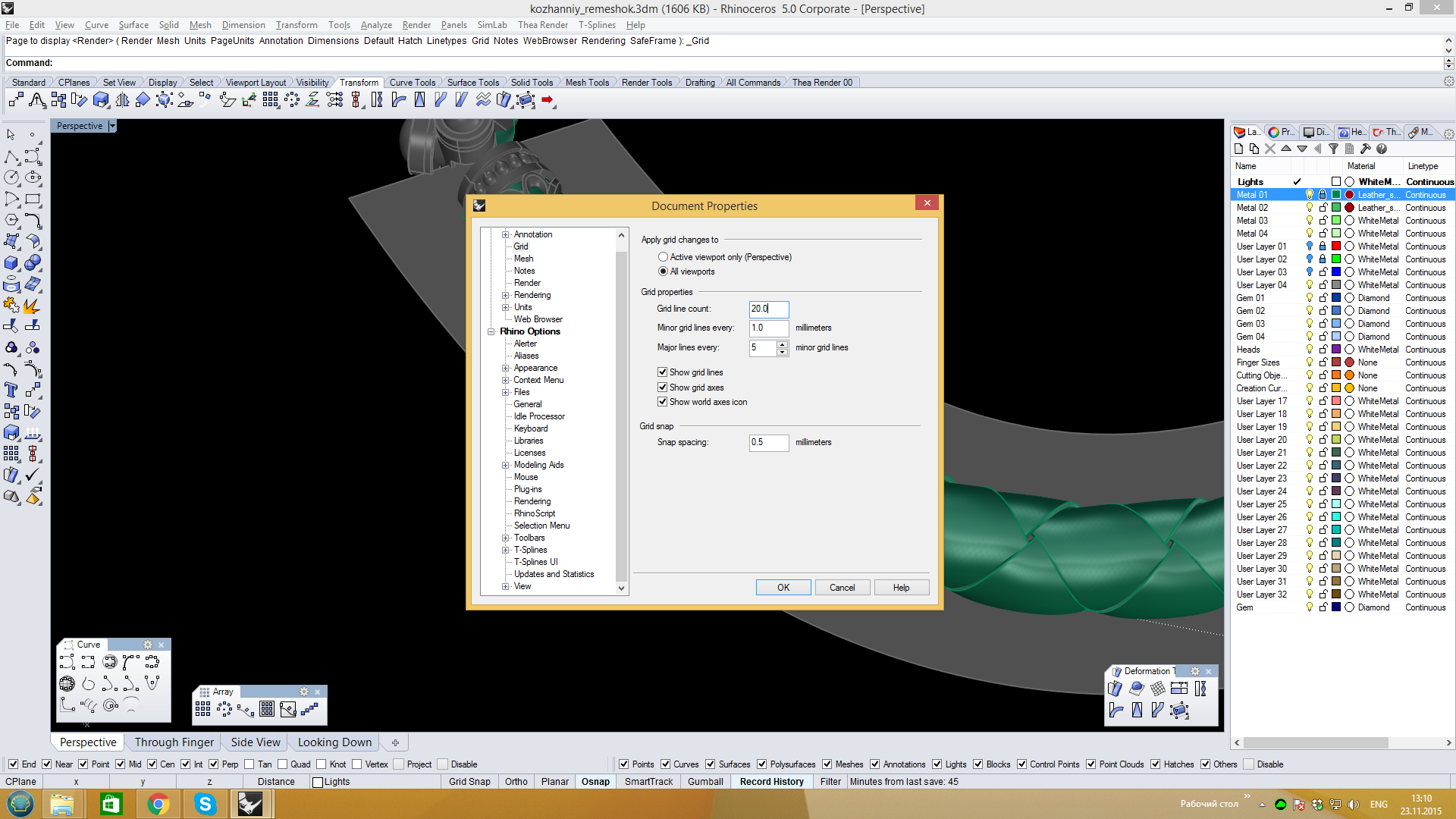Expand the Modeling Aids tree node
The width and height of the screenshot is (1456, 819).
coord(506,465)
